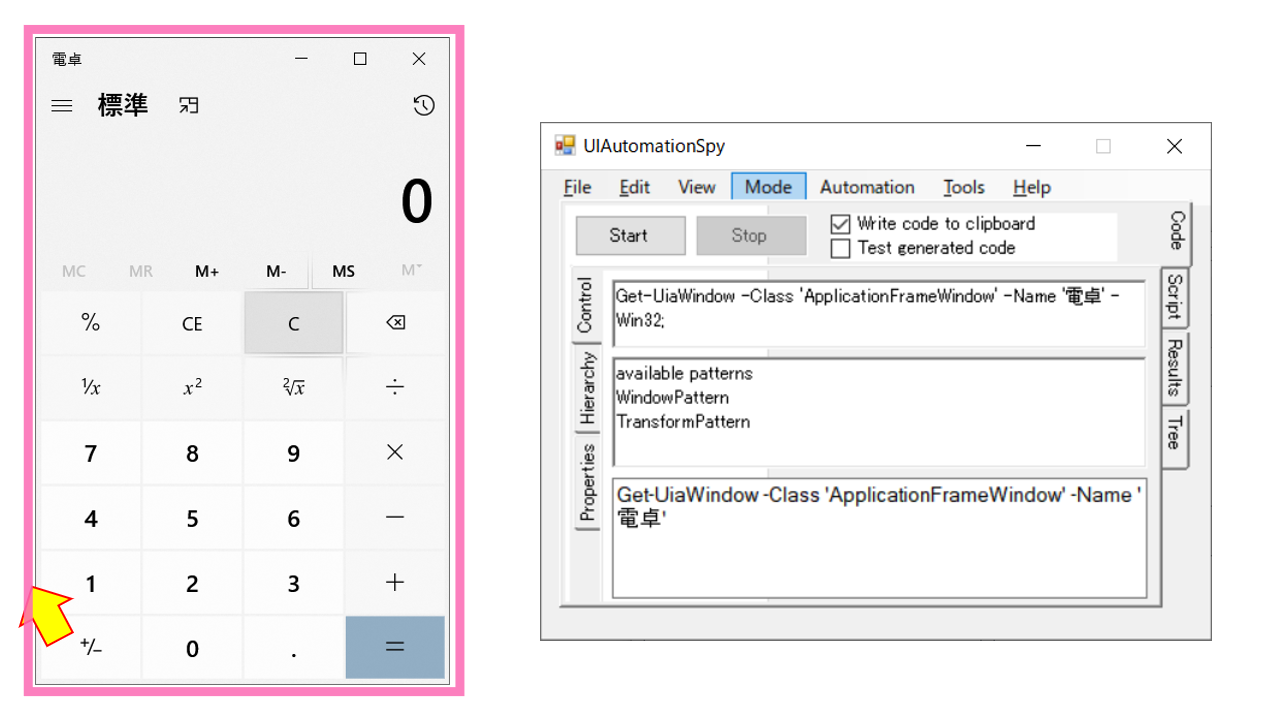Click the plus key

(x=395, y=583)
